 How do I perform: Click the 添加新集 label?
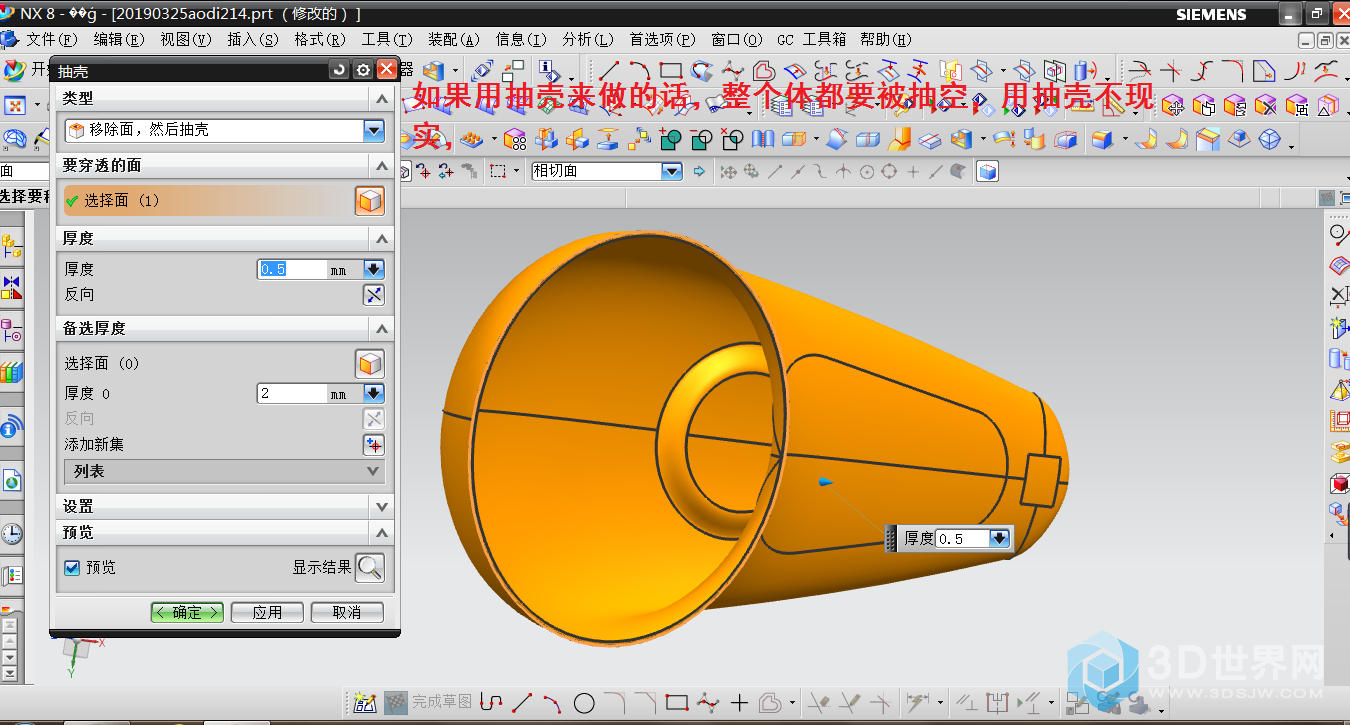(95, 444)
